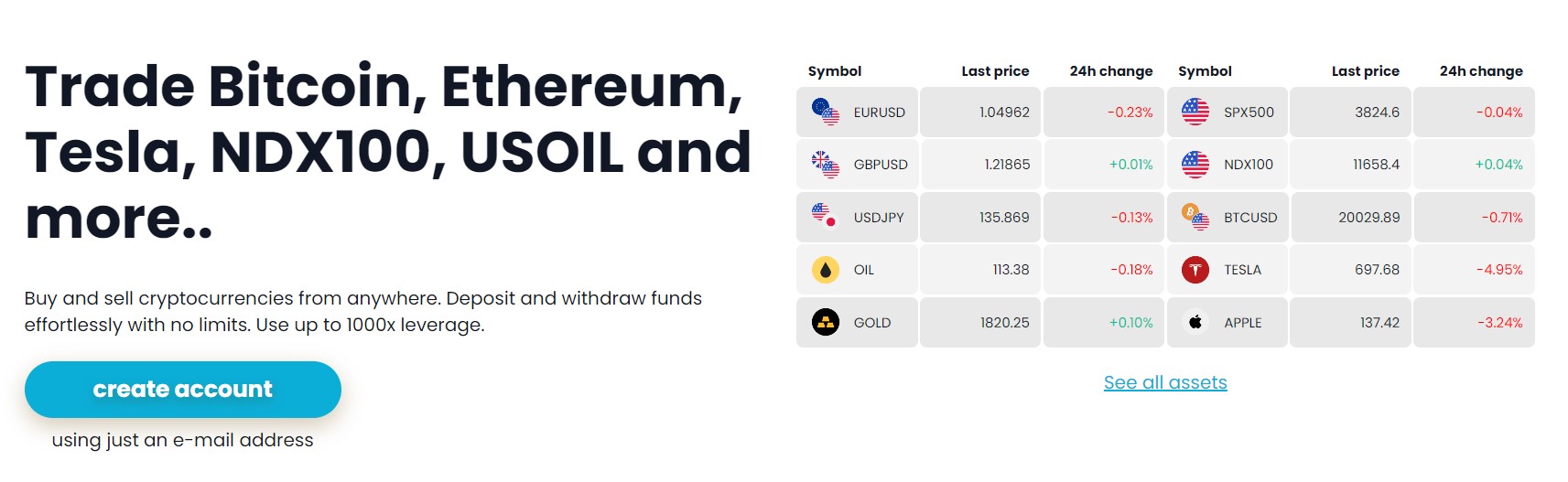Click the APPLE last price 137.42

click(1379, 323)
